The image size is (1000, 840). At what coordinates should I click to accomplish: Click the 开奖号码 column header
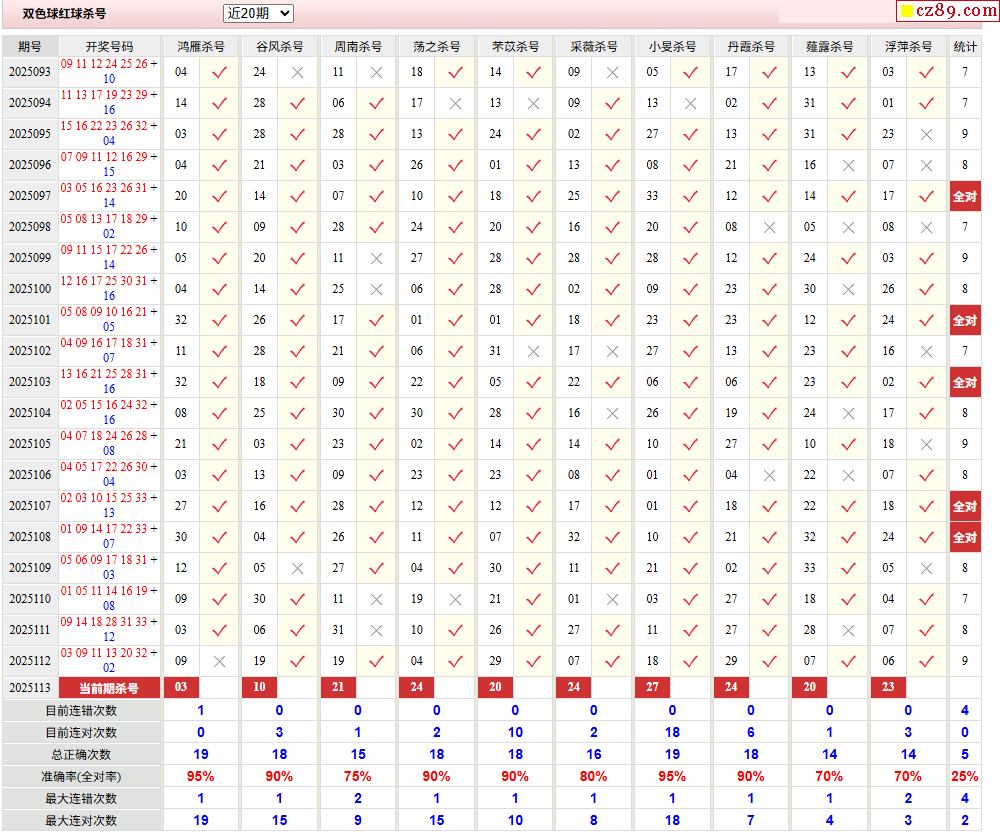point(110,47)
